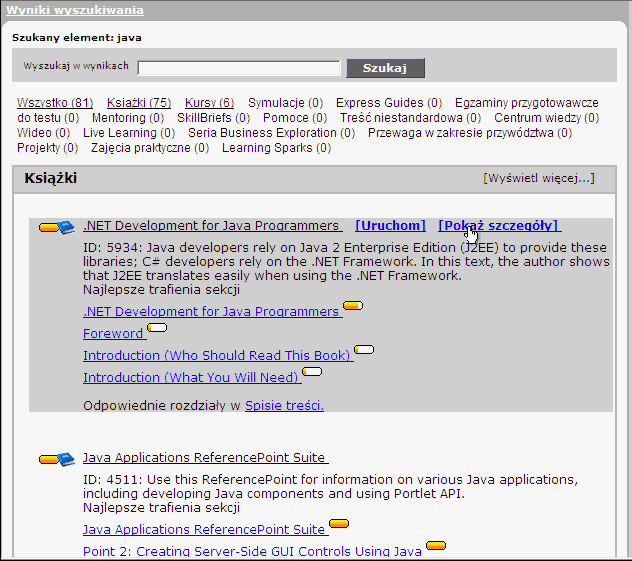The width and height of the screenshot is (632, 561).
Task: Open the first Spisie treści link
Action: (x=285, y=405)
